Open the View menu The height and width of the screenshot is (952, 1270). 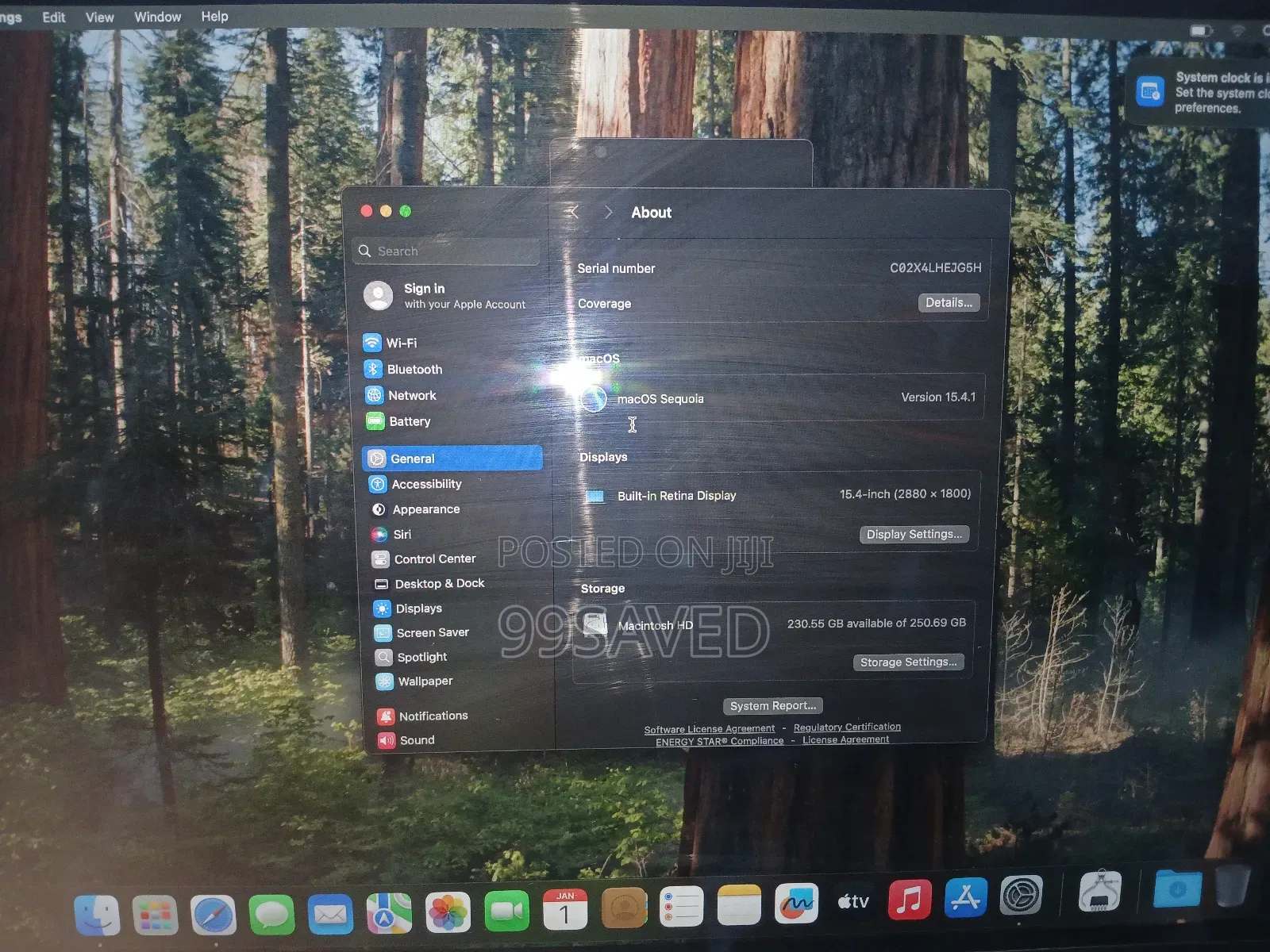point(99,17)
